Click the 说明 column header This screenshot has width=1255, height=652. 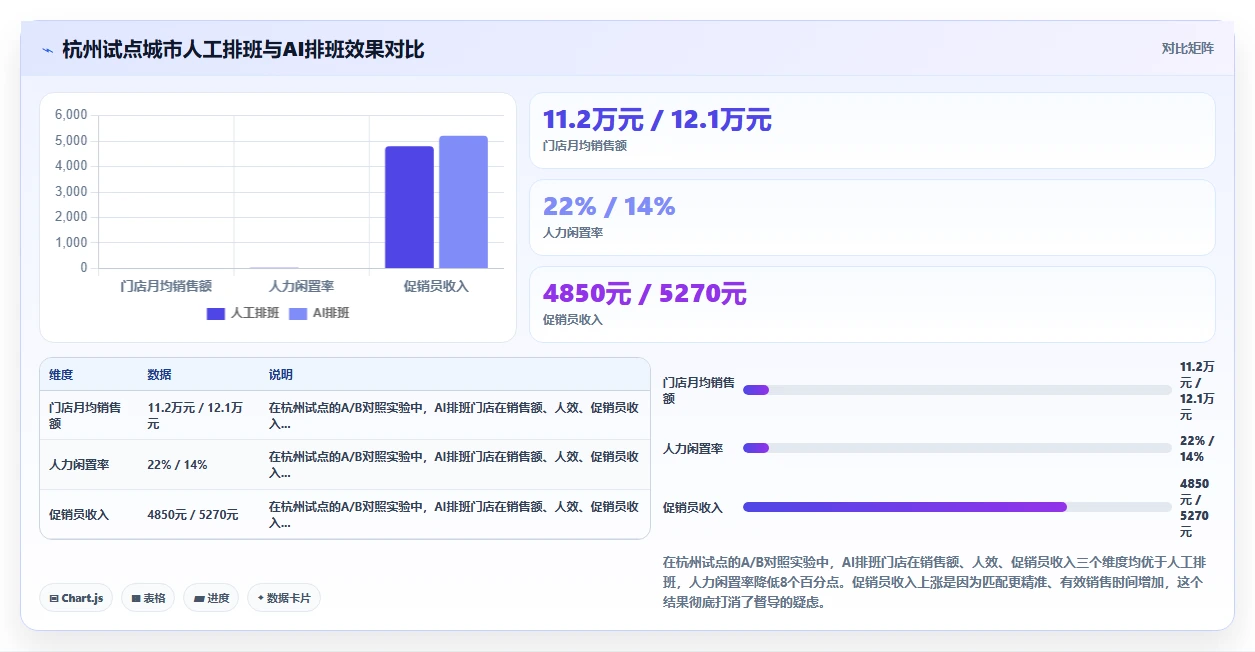281,374
